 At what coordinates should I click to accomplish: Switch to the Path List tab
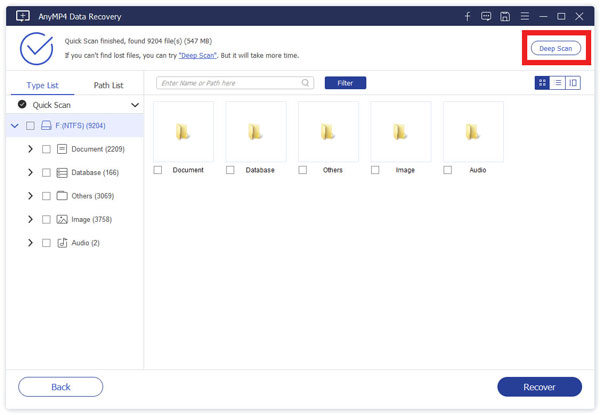coord(108,85)
